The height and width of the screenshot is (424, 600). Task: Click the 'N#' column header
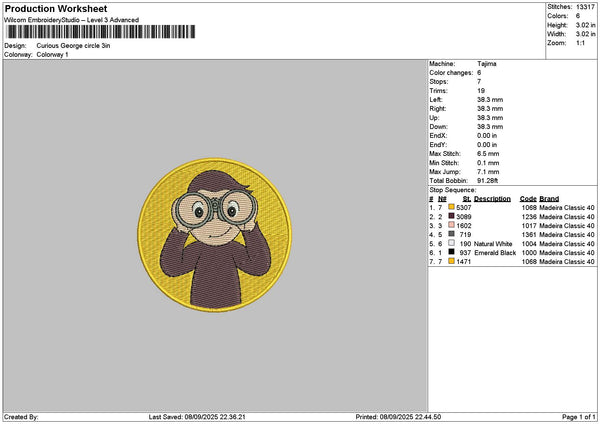(442, 199)
